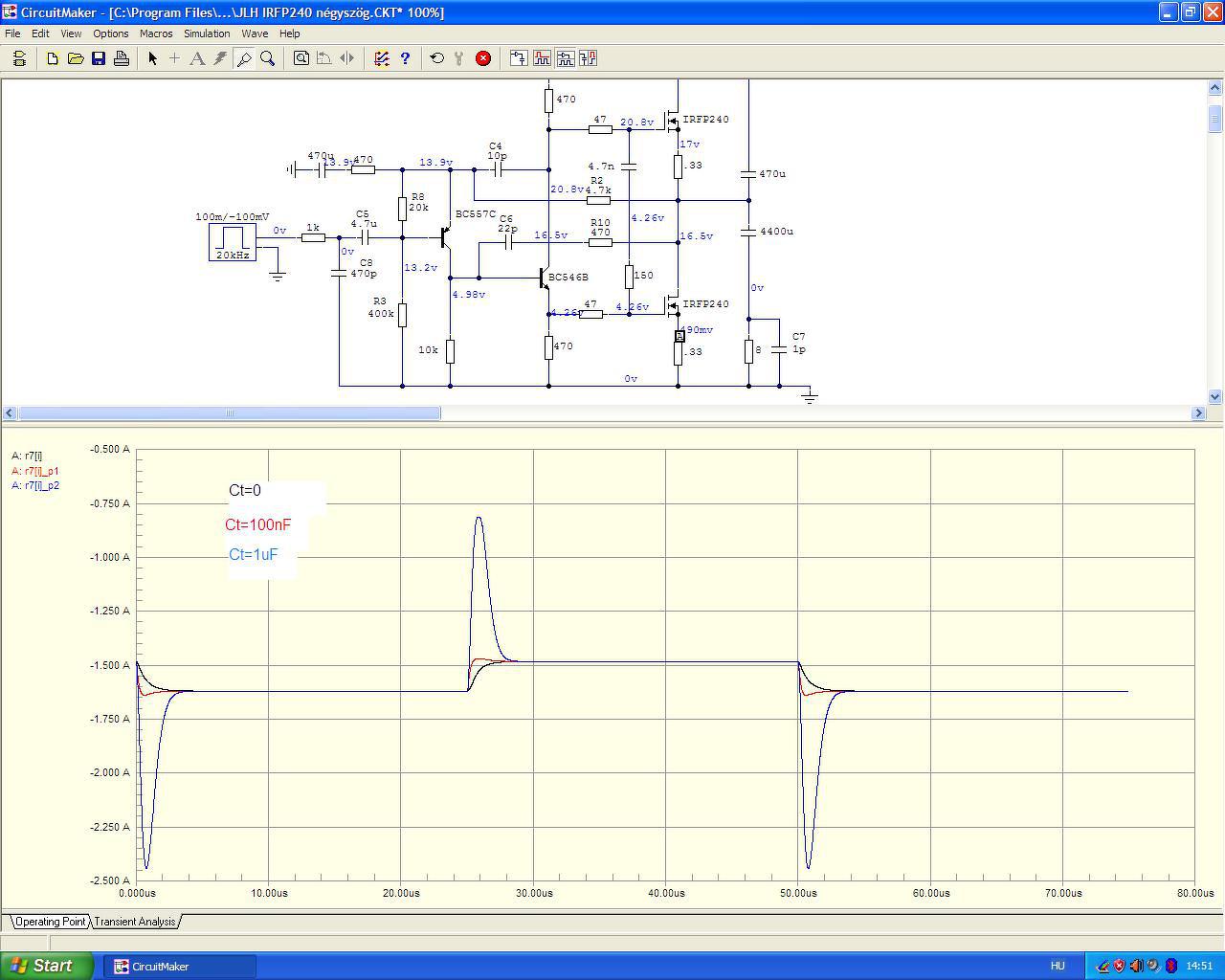Click the schematic vertical scroll down arrow
Viewport: 1225px width, 980px height.
1215,396
